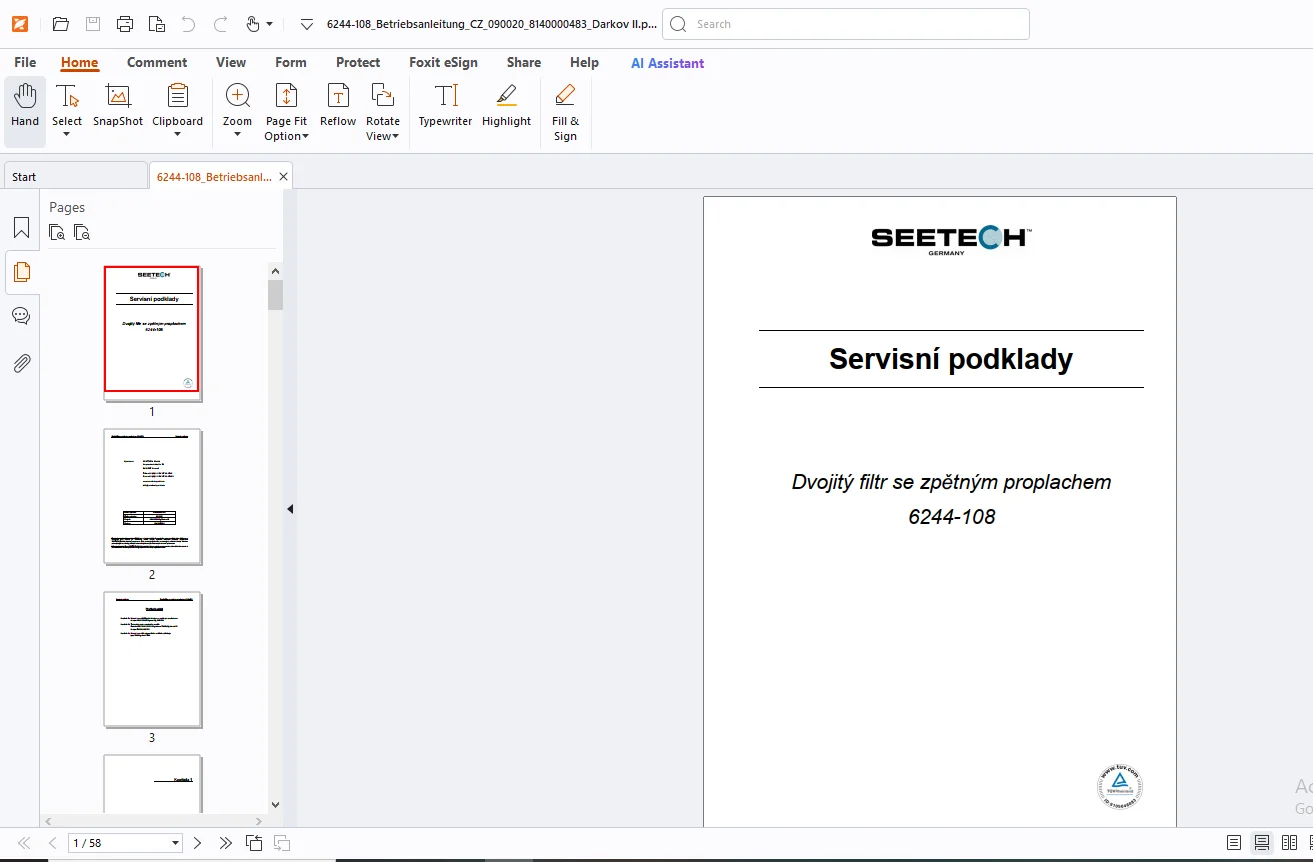Toggle the Pages panel sidebar icon

(21, 271)
